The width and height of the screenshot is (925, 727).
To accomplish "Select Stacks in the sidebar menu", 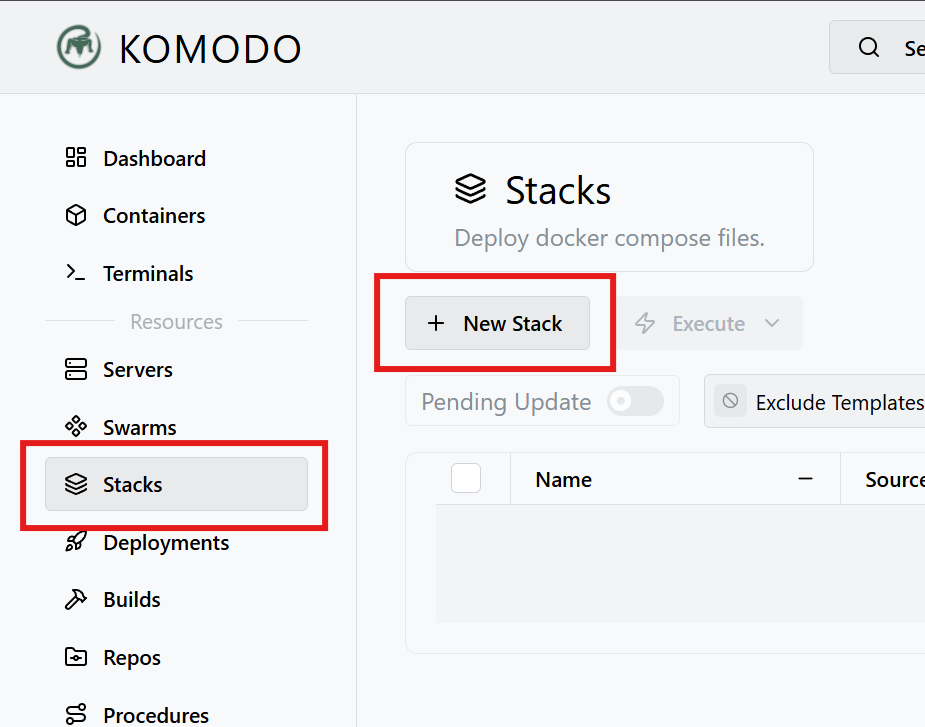I will point(176,484).
